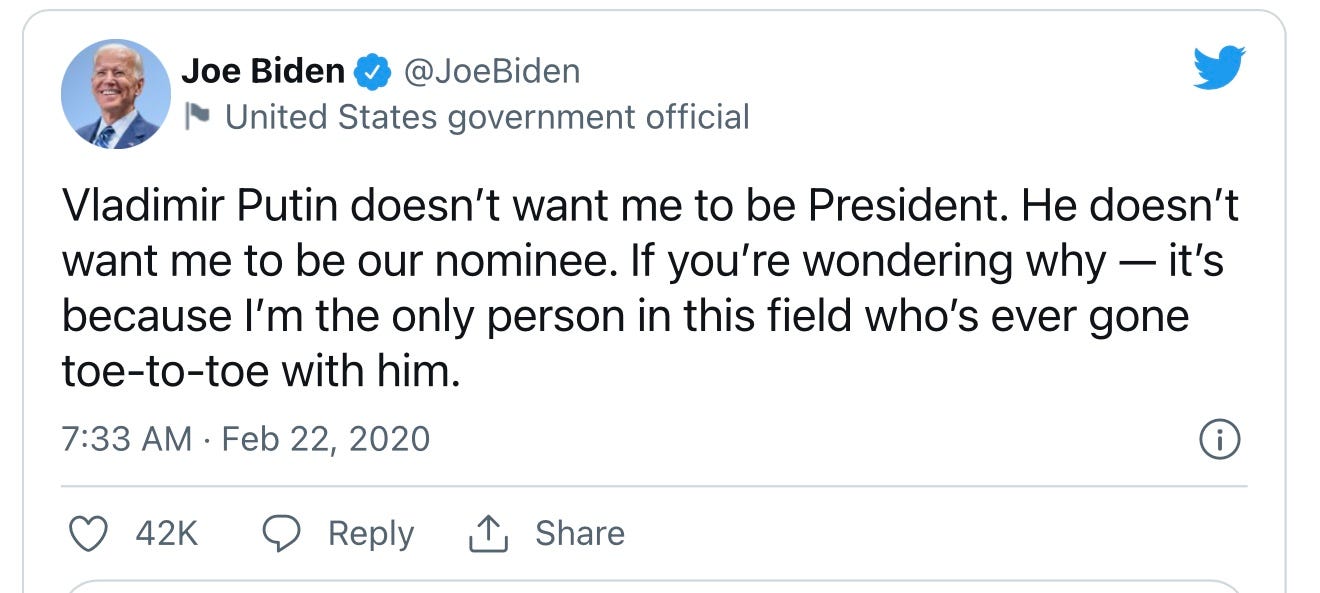Screen dimensions: 1320x593
Task: Click the rounded box below tweet actions
Action: [654, 586]
